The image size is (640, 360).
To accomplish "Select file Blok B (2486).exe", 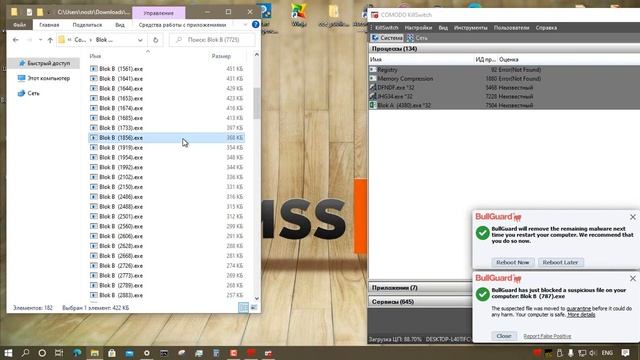I will coord(167,197).
